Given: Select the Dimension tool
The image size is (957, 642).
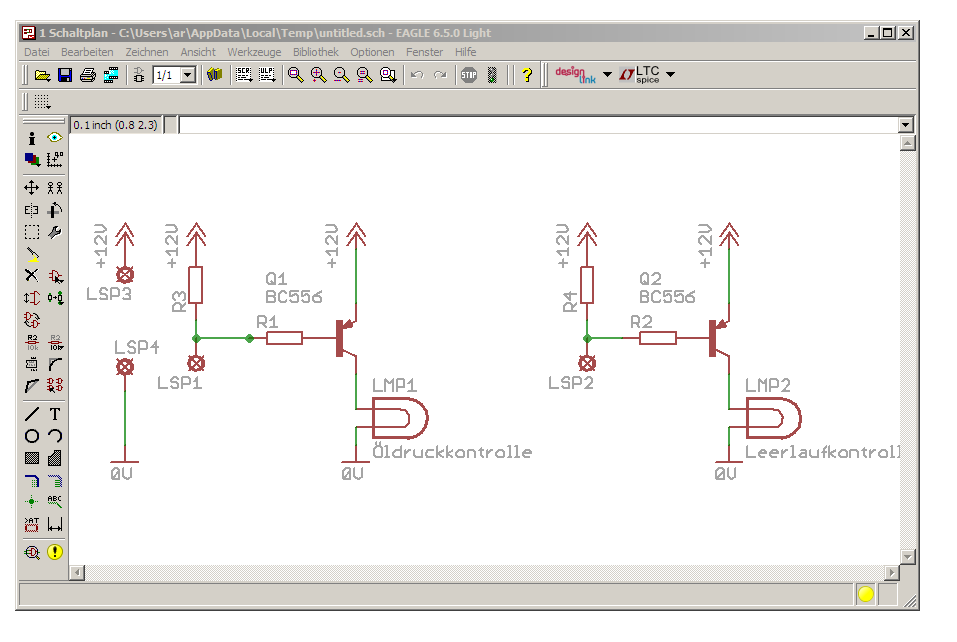Looking at the screenshot, I should (x=55, y=524).
